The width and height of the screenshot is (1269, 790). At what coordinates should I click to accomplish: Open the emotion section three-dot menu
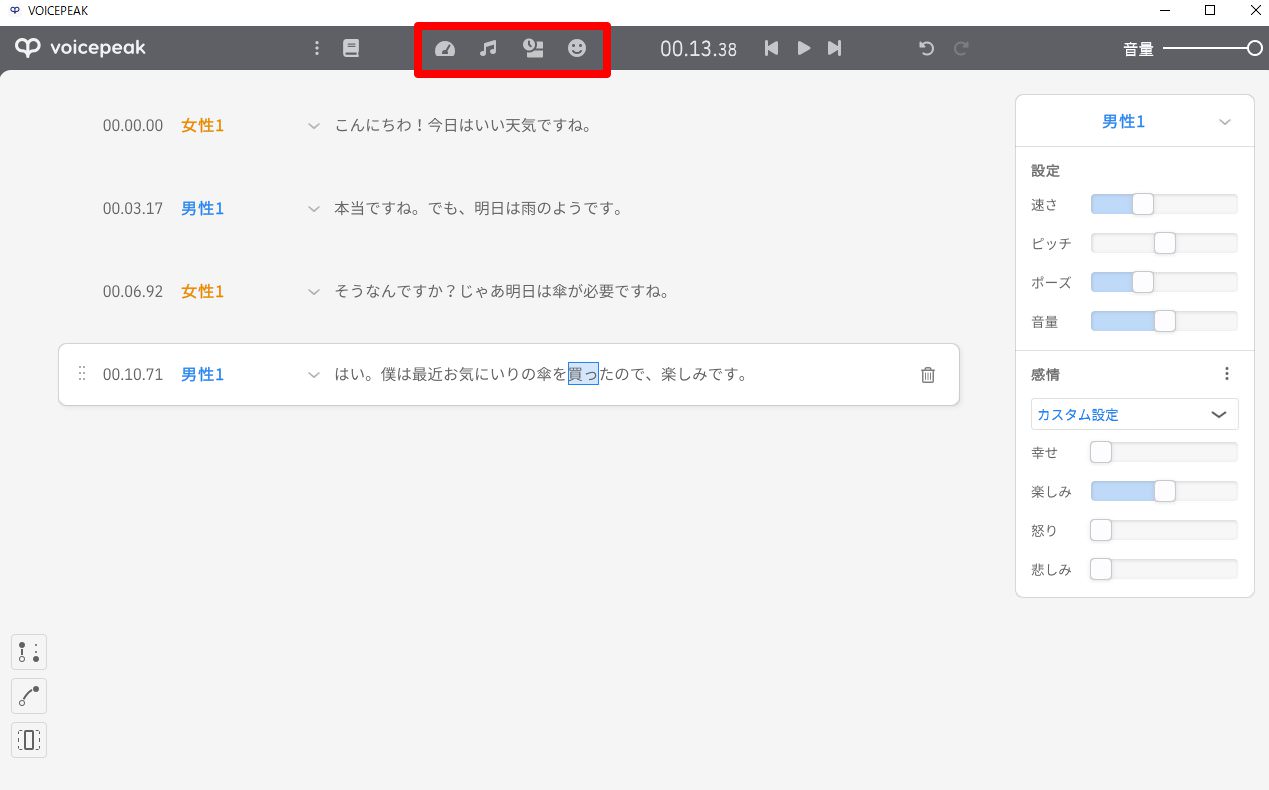1227,374
